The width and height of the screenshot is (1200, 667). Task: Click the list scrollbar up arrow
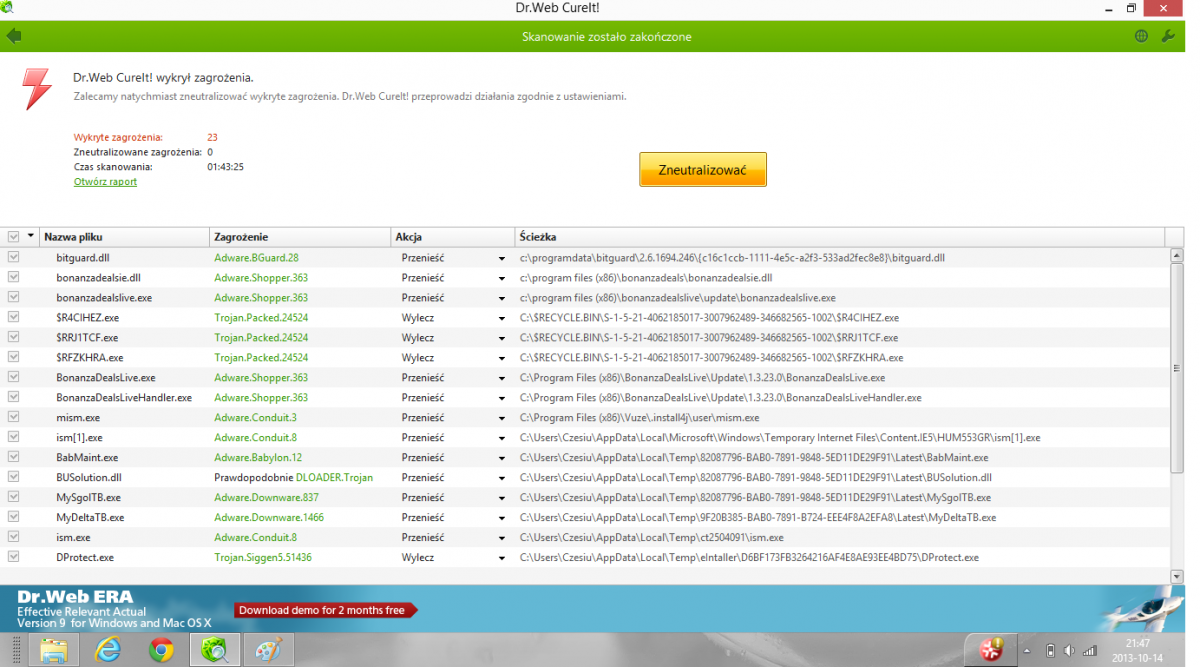coord(1177,256)
